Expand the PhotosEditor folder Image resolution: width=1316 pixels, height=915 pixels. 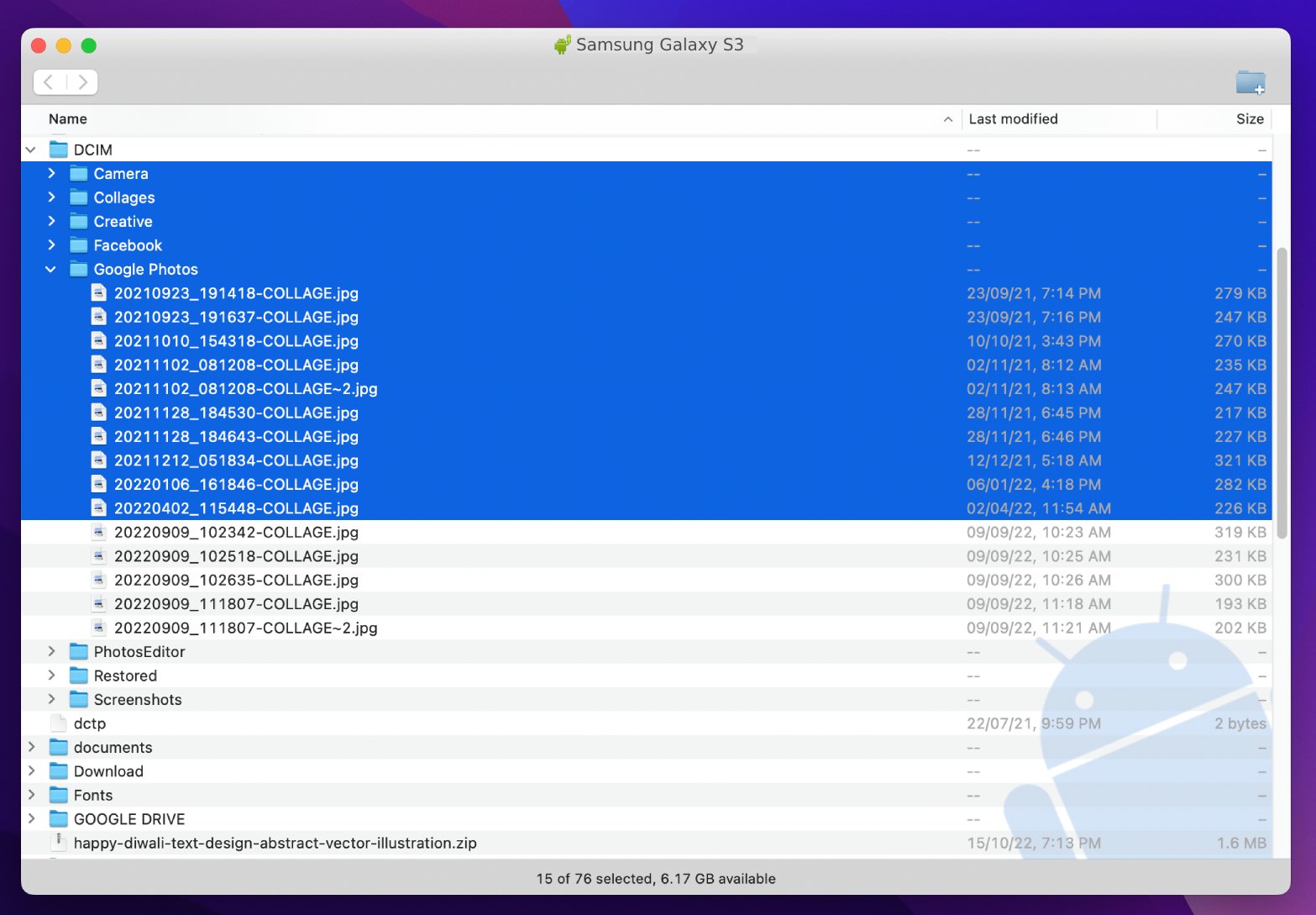click(x=51, y=651)
